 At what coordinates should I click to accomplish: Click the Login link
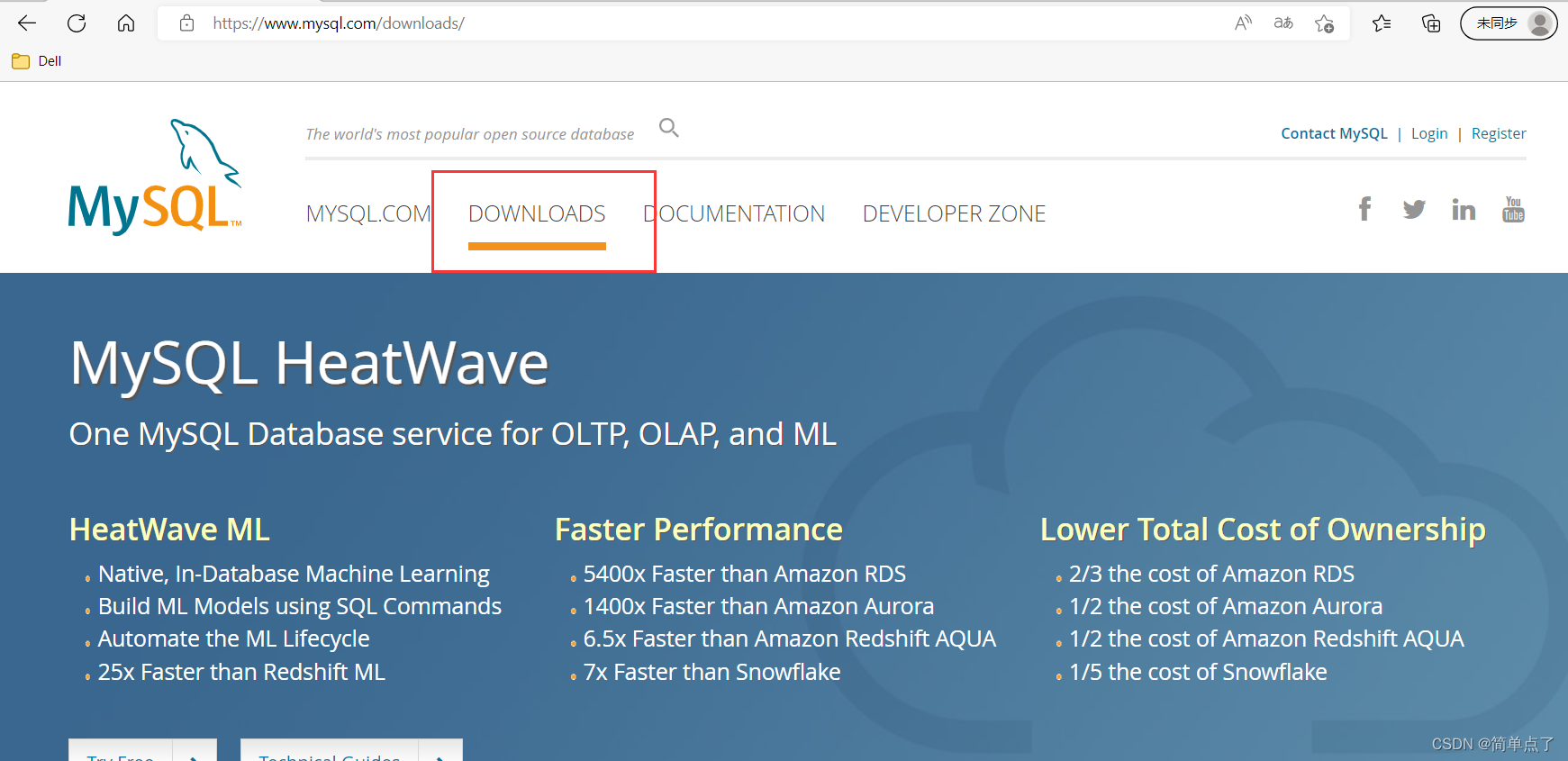coord(1429,133)
